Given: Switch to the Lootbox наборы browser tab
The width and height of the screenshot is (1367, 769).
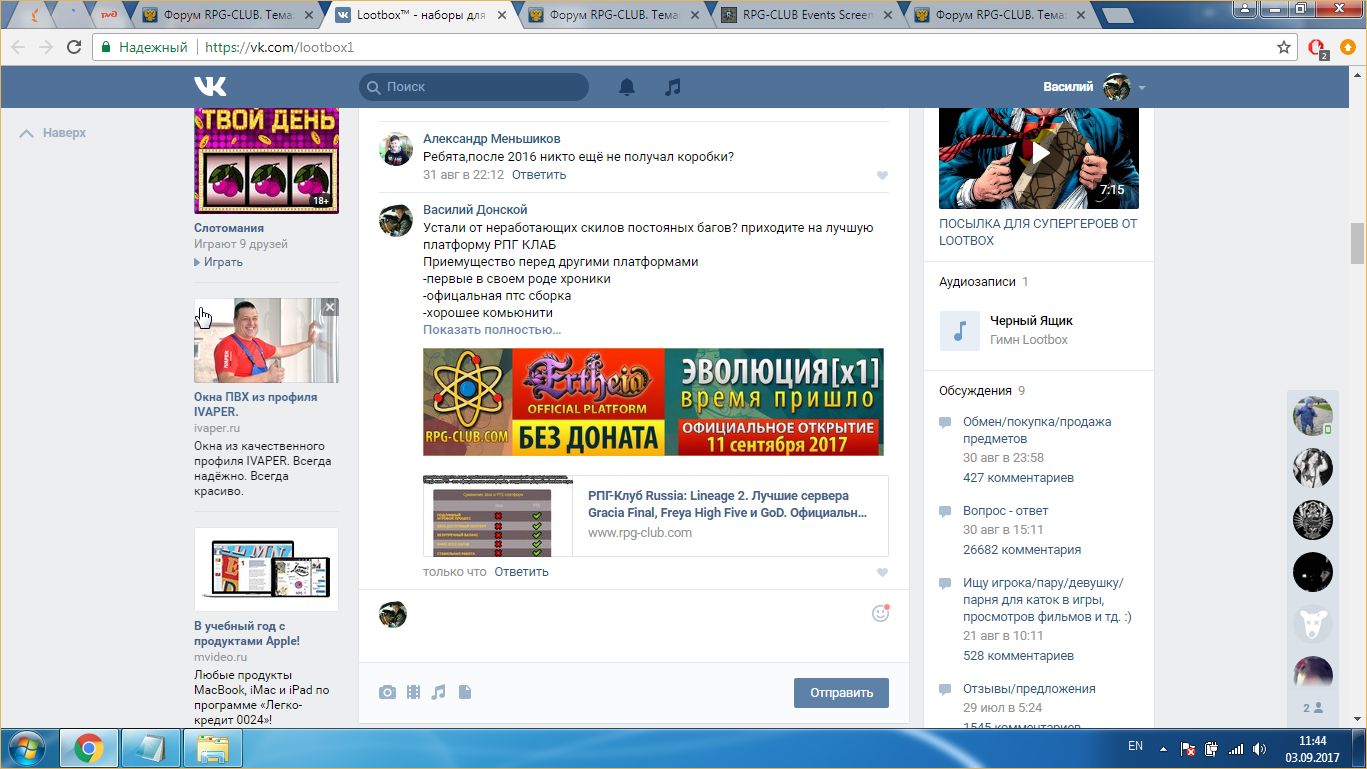Looking at the screenshot, I should coord(422,15).
